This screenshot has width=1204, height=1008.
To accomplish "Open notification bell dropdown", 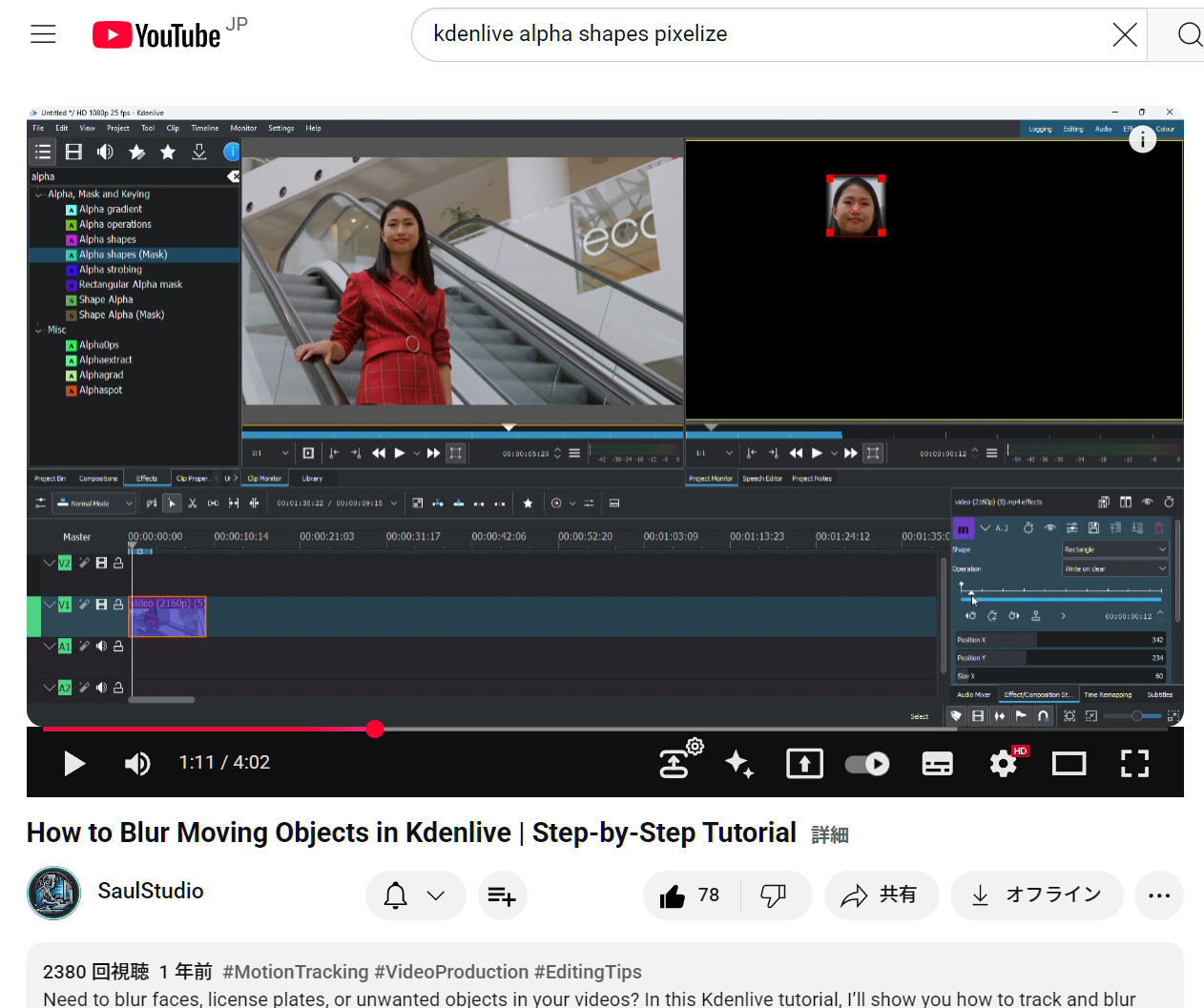I will point(415,895).
